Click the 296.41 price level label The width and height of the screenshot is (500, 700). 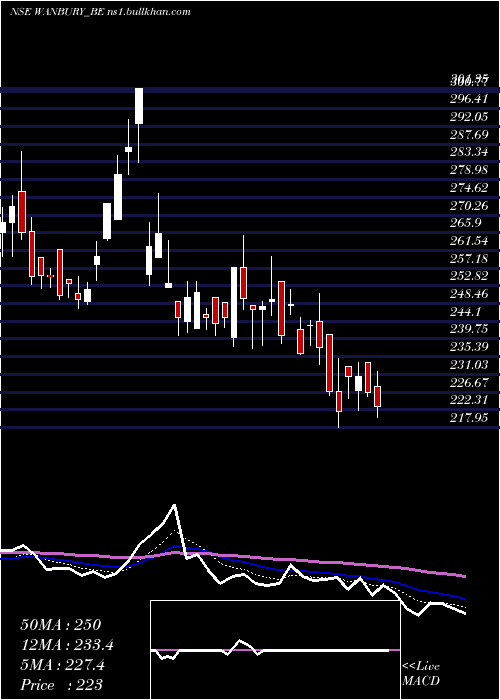coord(468,99)
